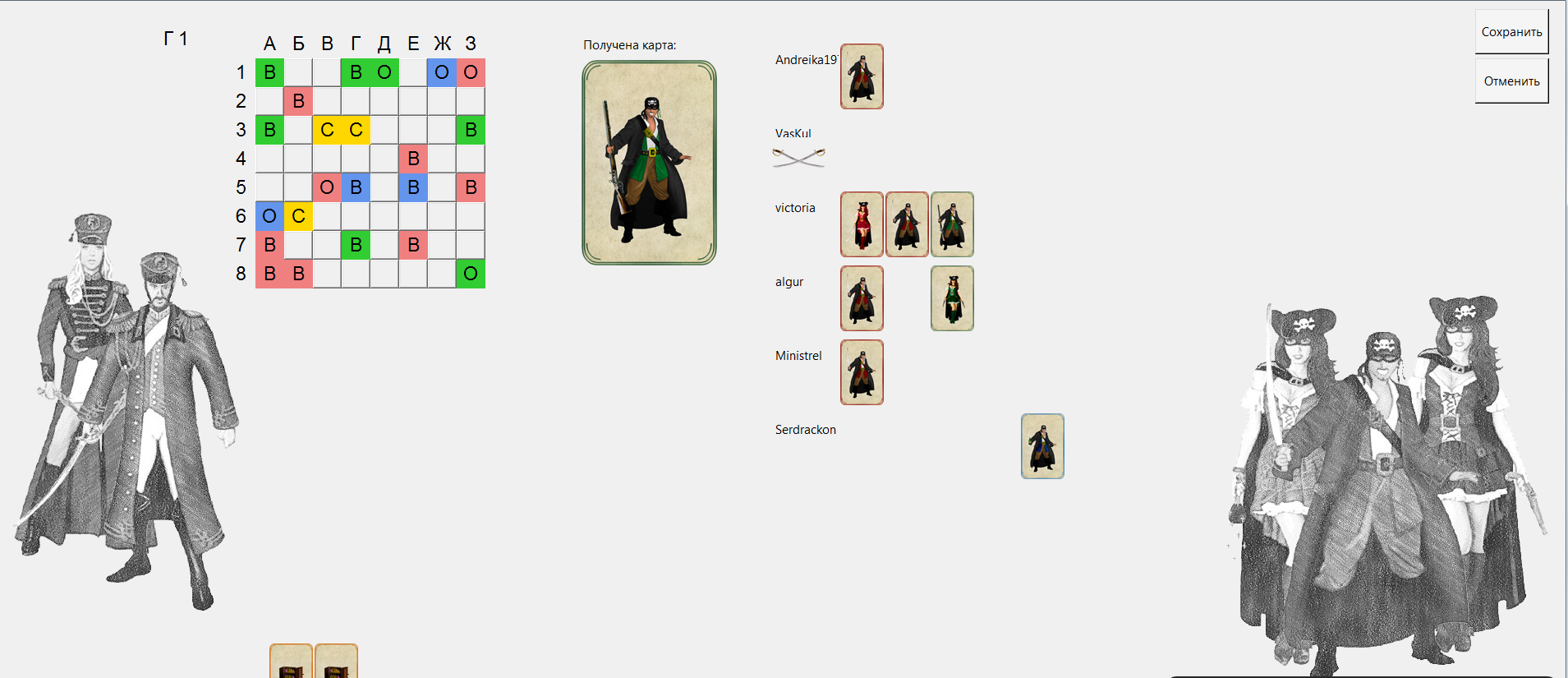Click player name Andreika19
This screenshot has height=678, width=1568.
coord(807,60)
